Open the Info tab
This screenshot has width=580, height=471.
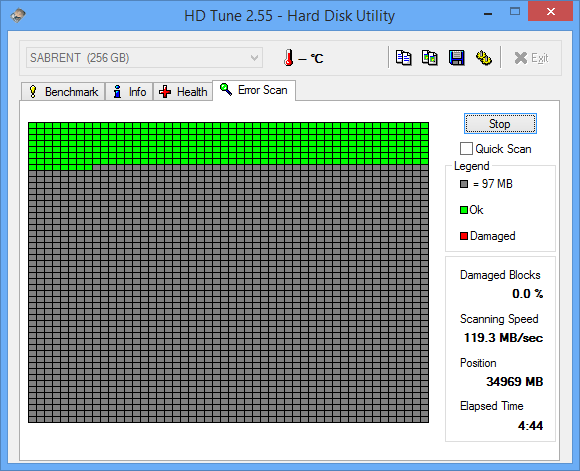click(x=129, y=91)
